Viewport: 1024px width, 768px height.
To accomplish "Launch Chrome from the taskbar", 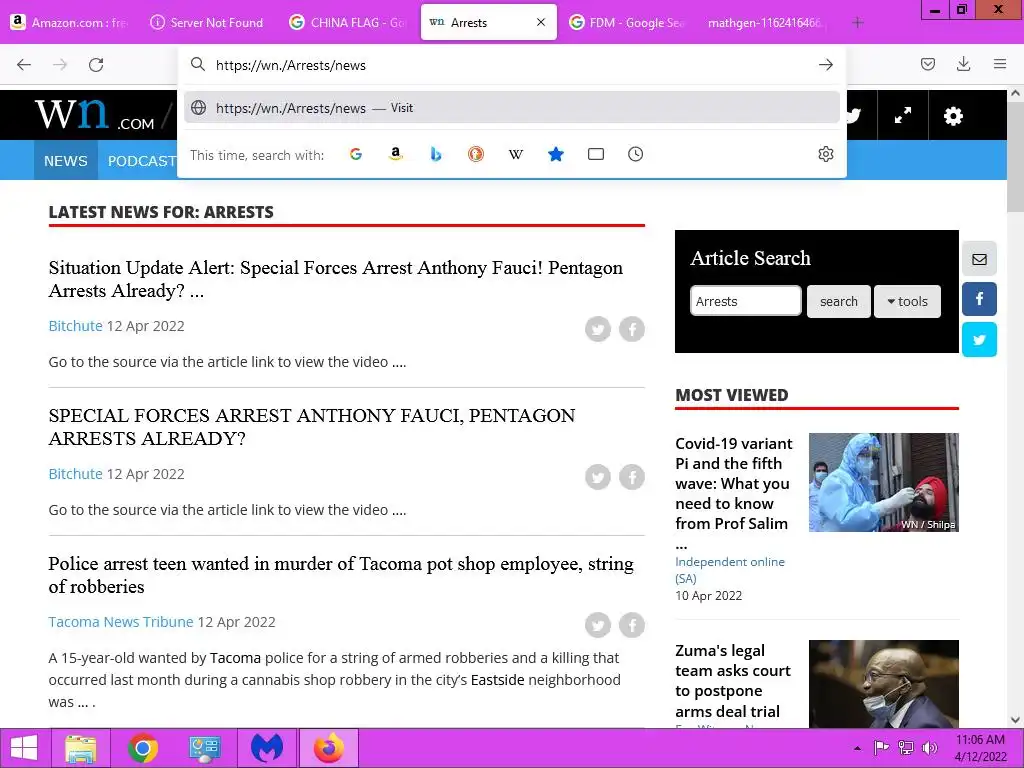I will coord(143,748).
